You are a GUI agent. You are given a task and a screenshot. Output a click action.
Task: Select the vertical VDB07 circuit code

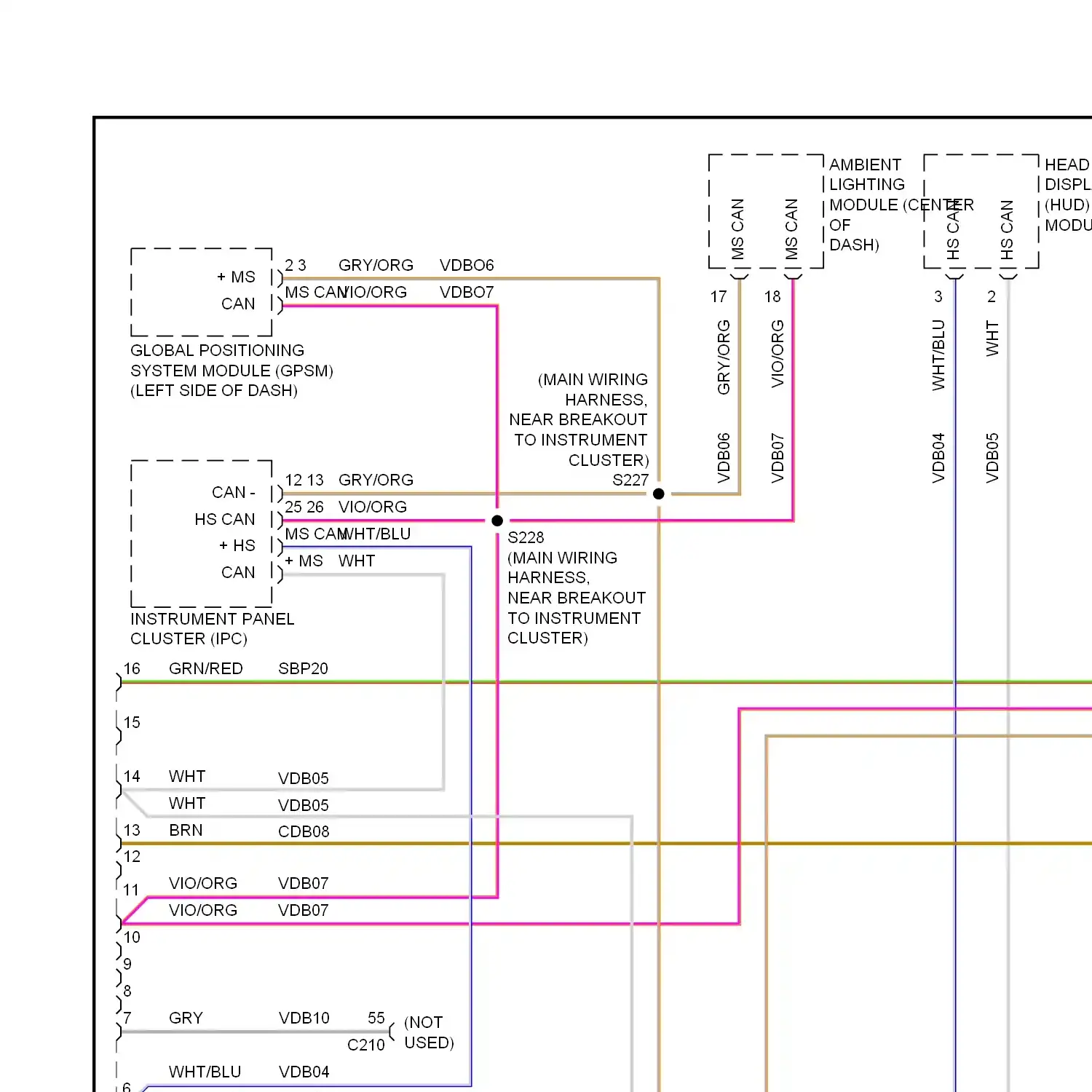pyautogui.click(x=778, y=458)
